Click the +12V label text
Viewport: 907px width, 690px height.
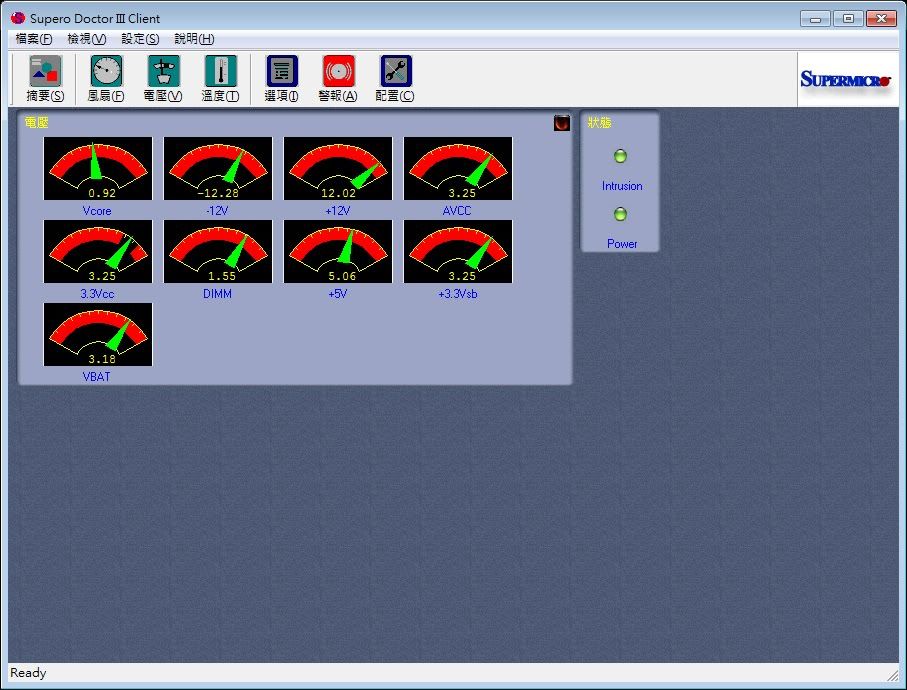pyautogui.click(x=338, y=211)
